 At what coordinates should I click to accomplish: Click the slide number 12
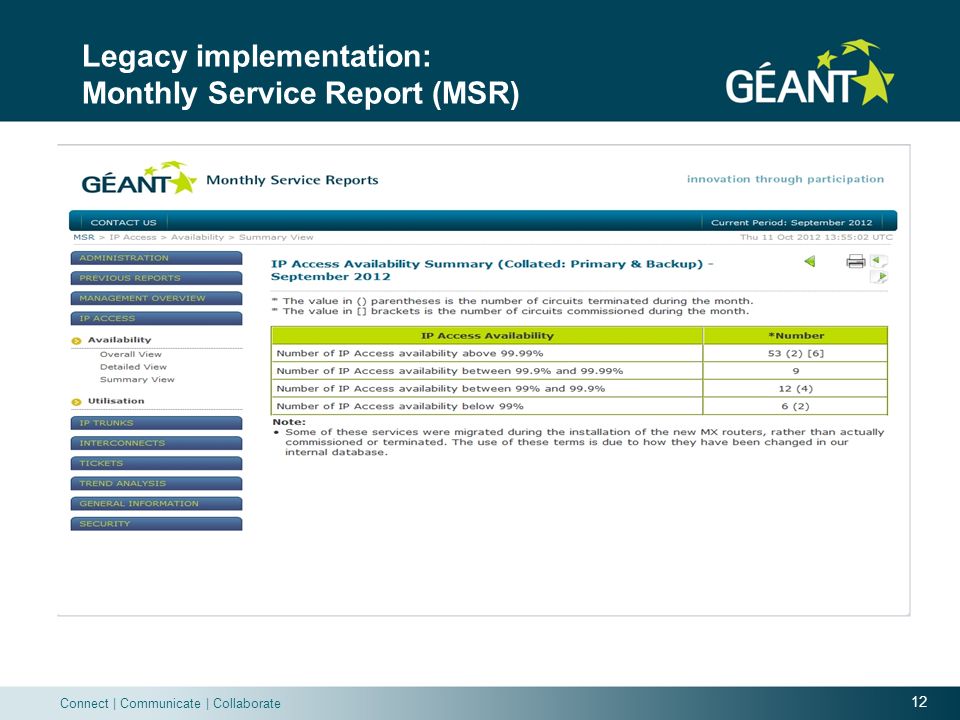click(920, 702)
